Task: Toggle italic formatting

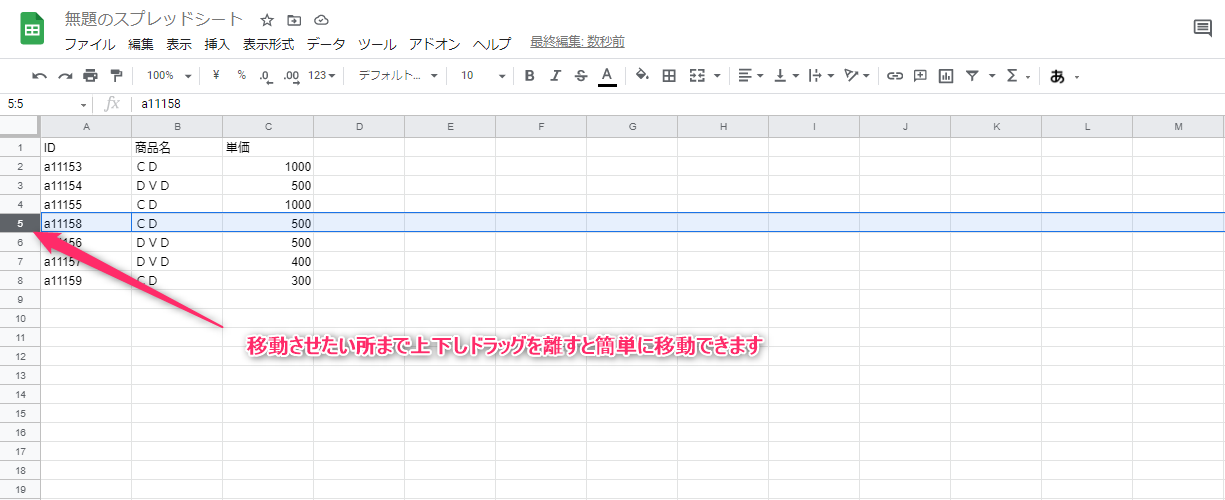Action: 555,75
